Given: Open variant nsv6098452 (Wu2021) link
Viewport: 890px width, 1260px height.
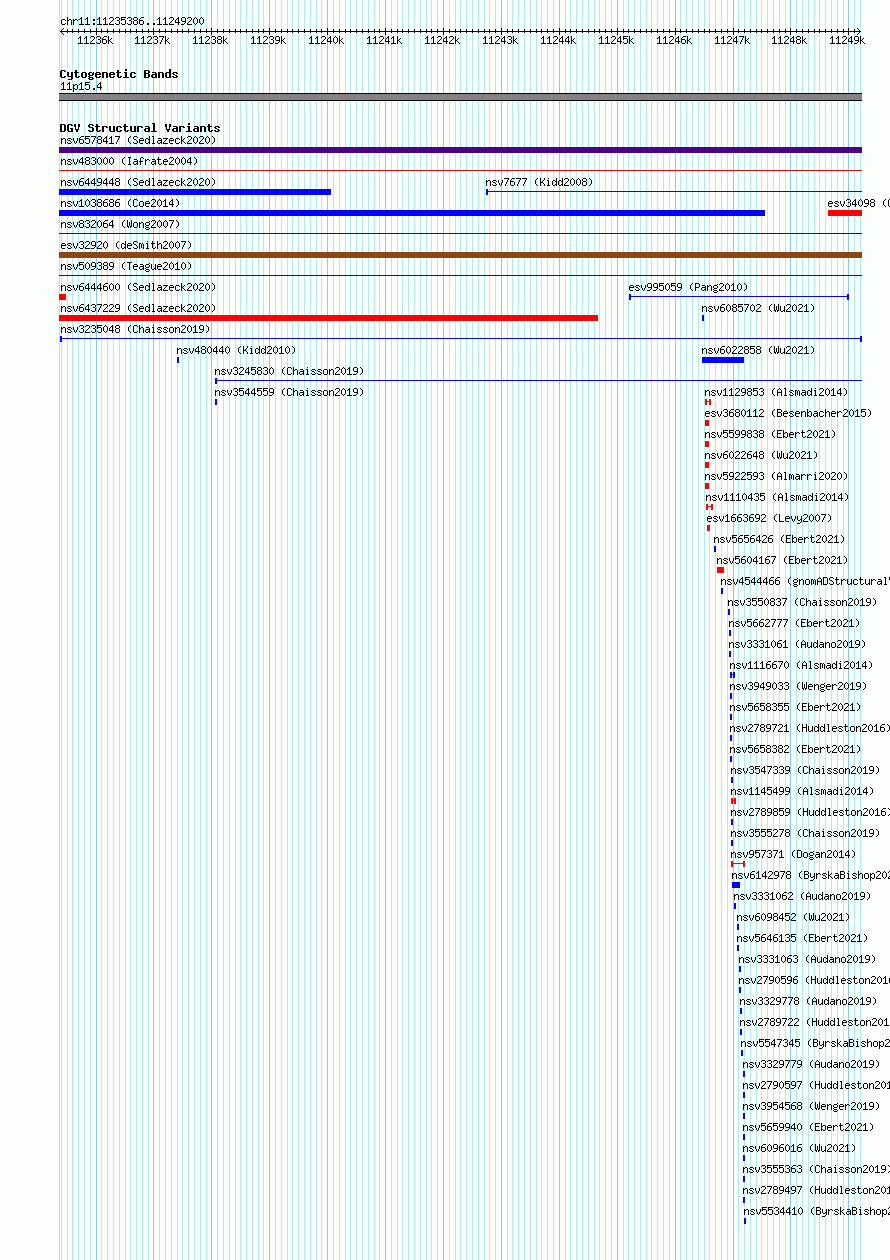Looking at the screenshot, I should coord(793,917).
